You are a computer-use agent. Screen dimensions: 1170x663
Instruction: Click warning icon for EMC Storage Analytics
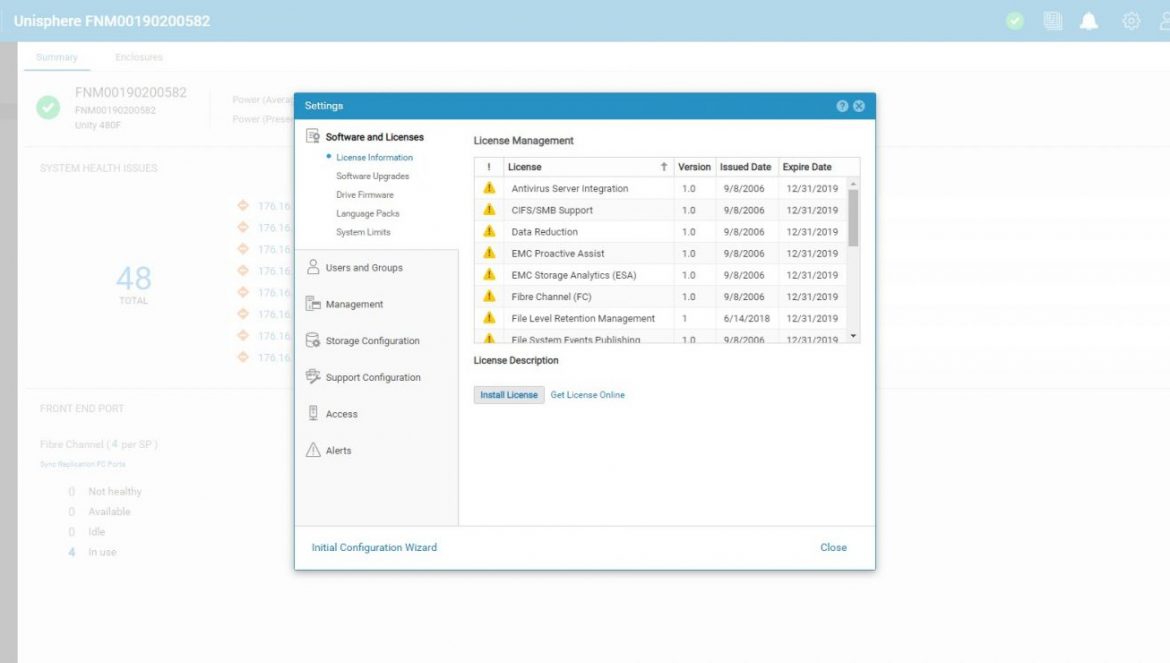(489, 274)
